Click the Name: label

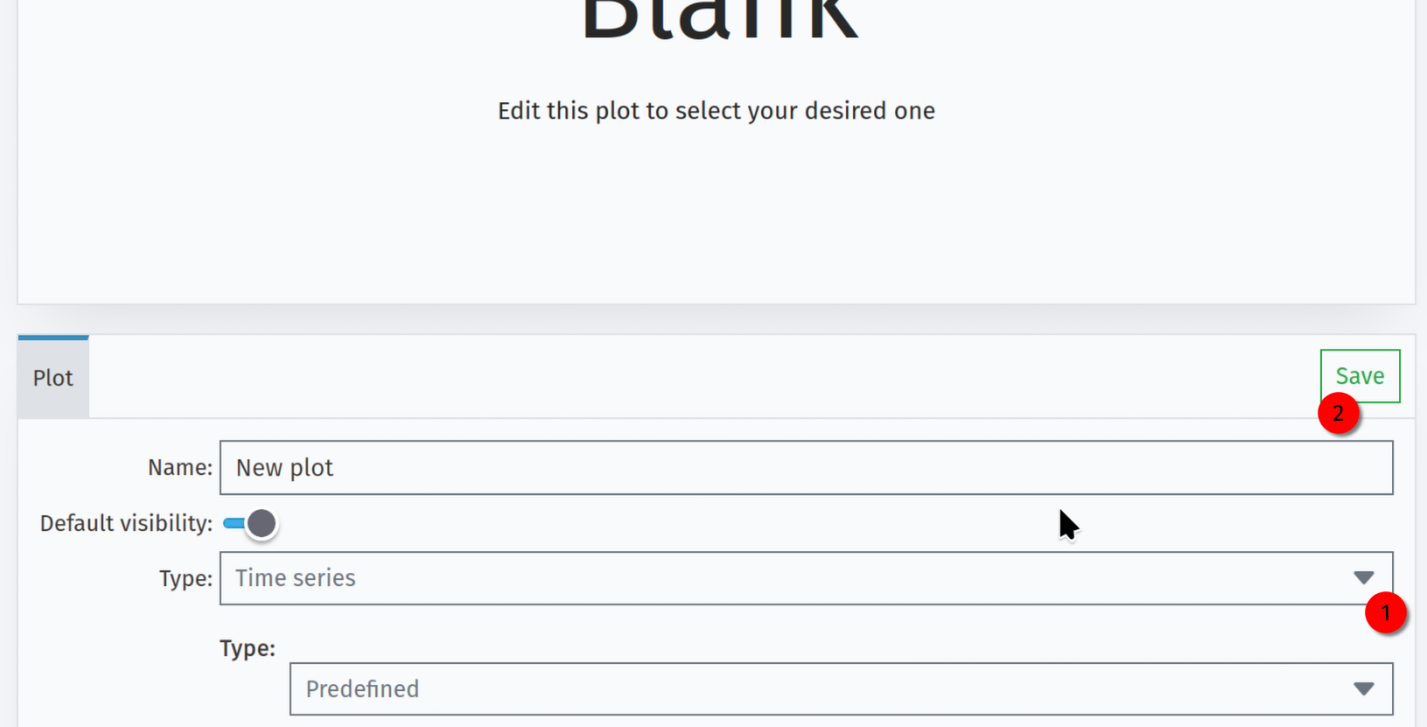(x=180, y=467)
